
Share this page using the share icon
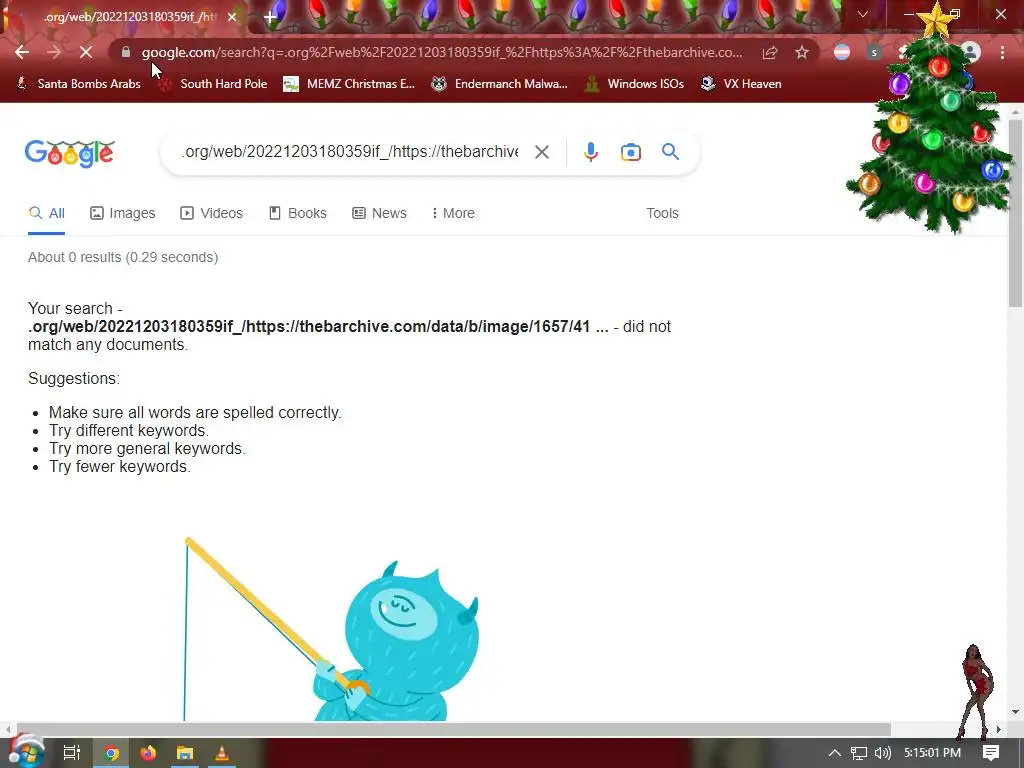[770, 53]
